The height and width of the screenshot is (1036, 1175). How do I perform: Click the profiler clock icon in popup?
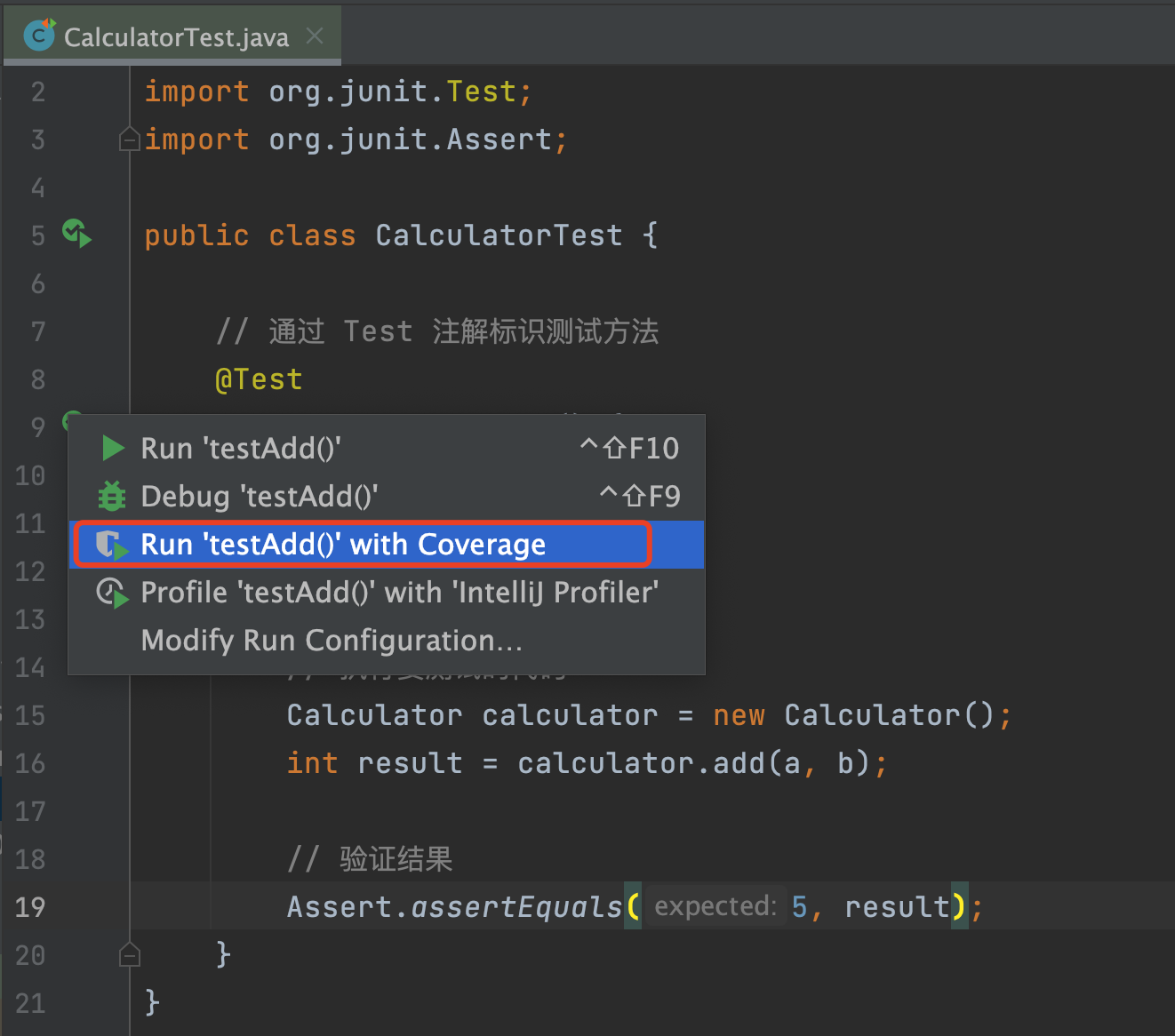click(x=112, y=593)
